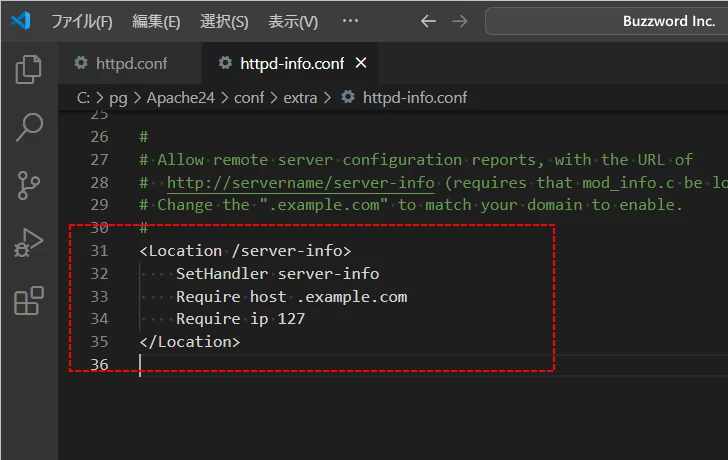Image resolution: width=728 pixels, height=460 pixels.
Task: Click line number 27 in gutter
Action: tap(99, 160)
